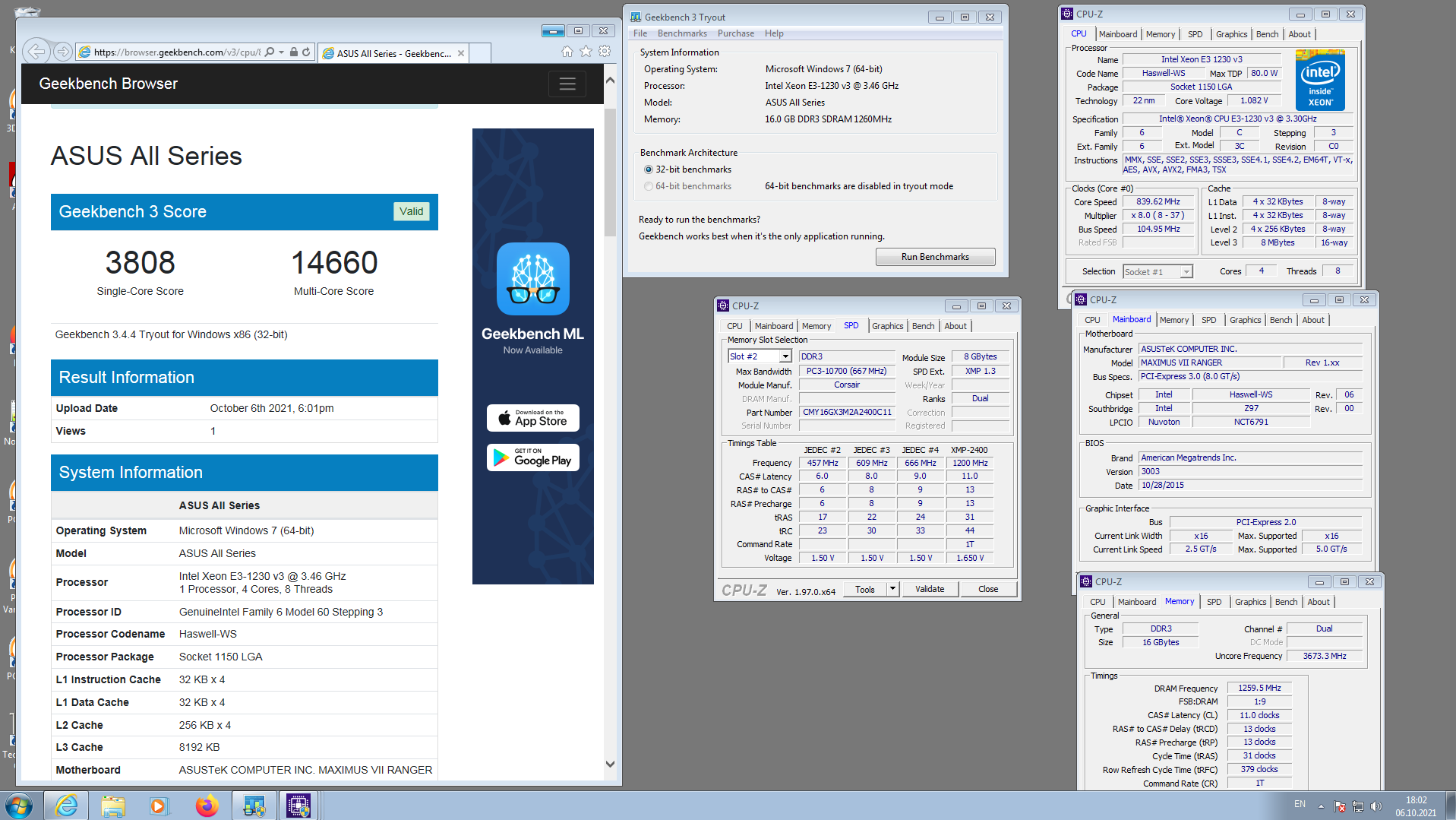Click the Geekbench ML app icon
The height and width of the screenshot is (820, 1456).
(533, 279)
